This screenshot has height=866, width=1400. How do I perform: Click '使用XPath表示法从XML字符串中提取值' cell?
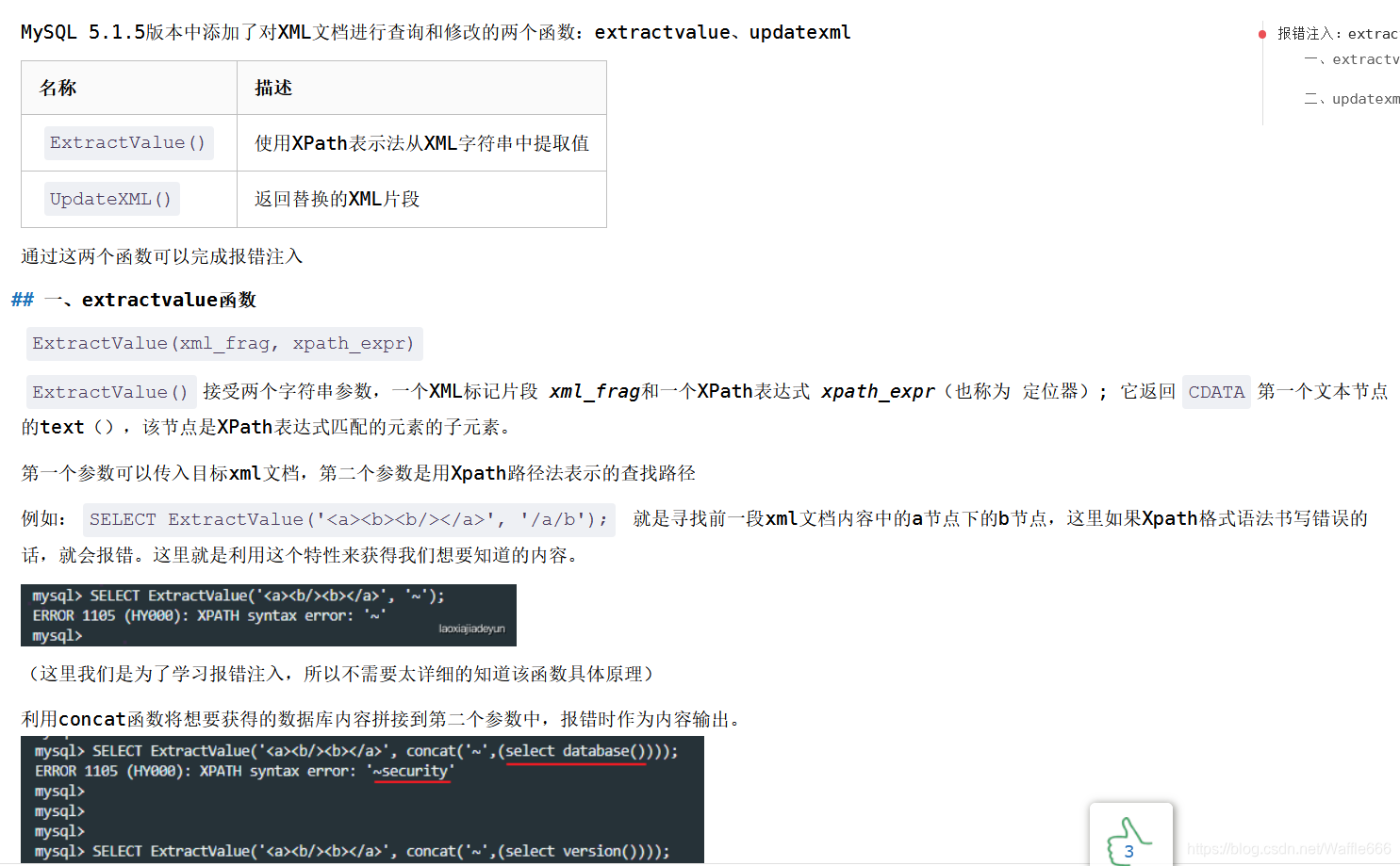[421, 143]
